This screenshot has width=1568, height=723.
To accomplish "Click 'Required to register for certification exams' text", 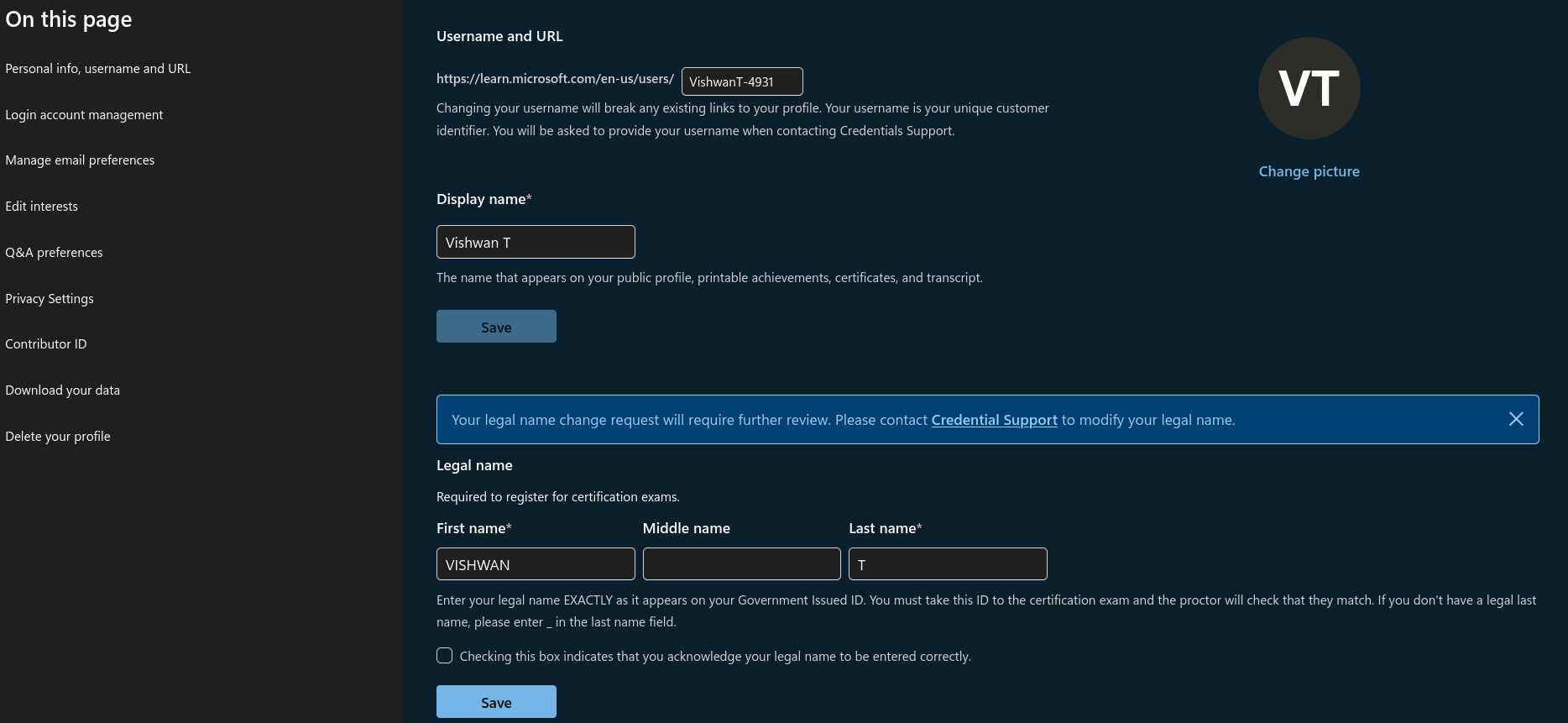I will 557,497.
